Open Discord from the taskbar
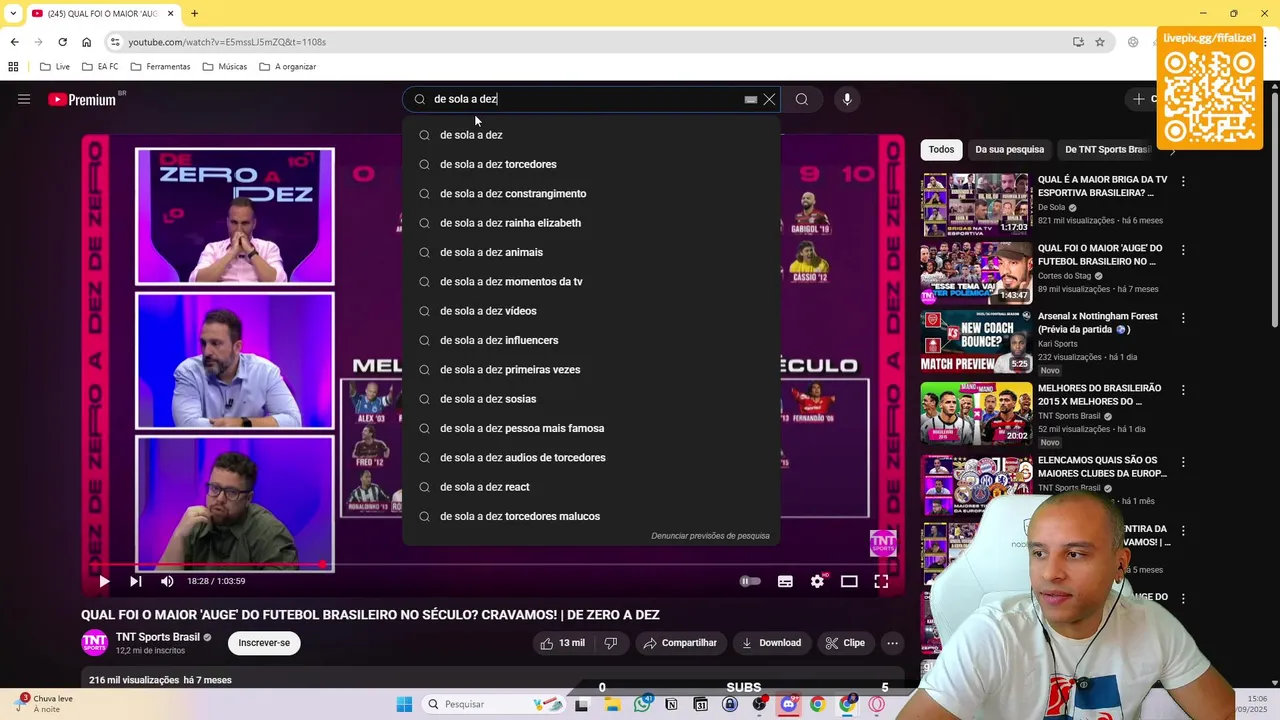 [788, 704]
